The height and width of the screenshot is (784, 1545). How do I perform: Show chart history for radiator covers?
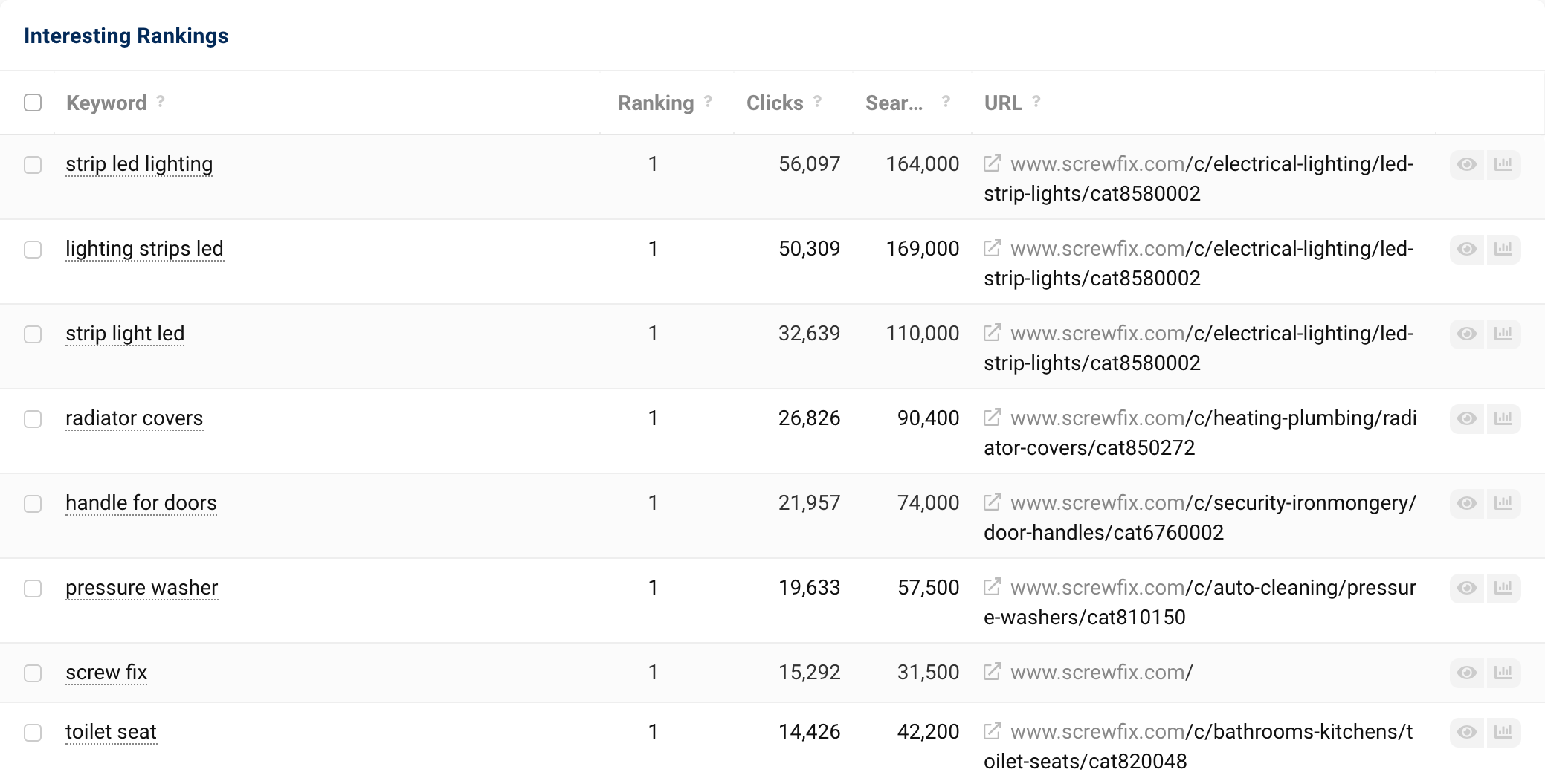coord(1503,418)
